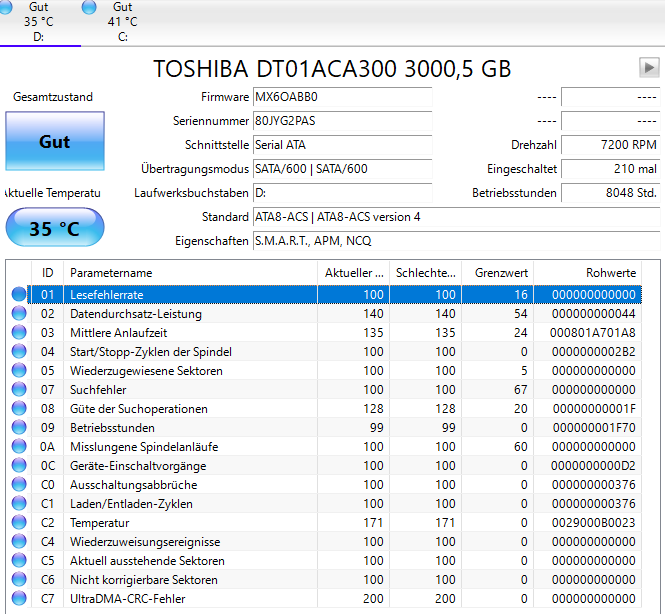Click the Rohwerte column header
The height and width of the screenshot is (614, 665).
point(587,273)
